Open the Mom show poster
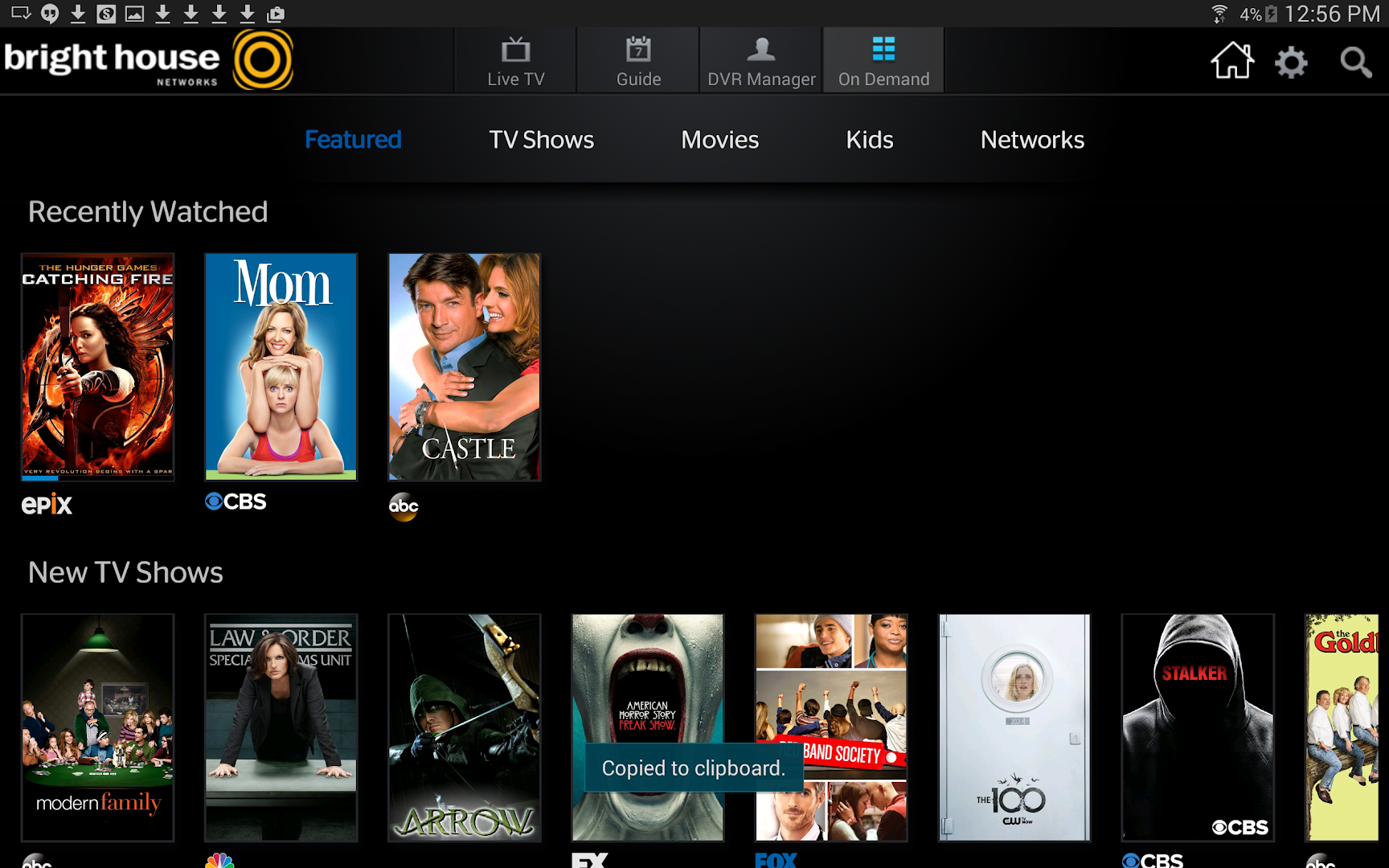The image size is (1389, 868). [281, 367]
